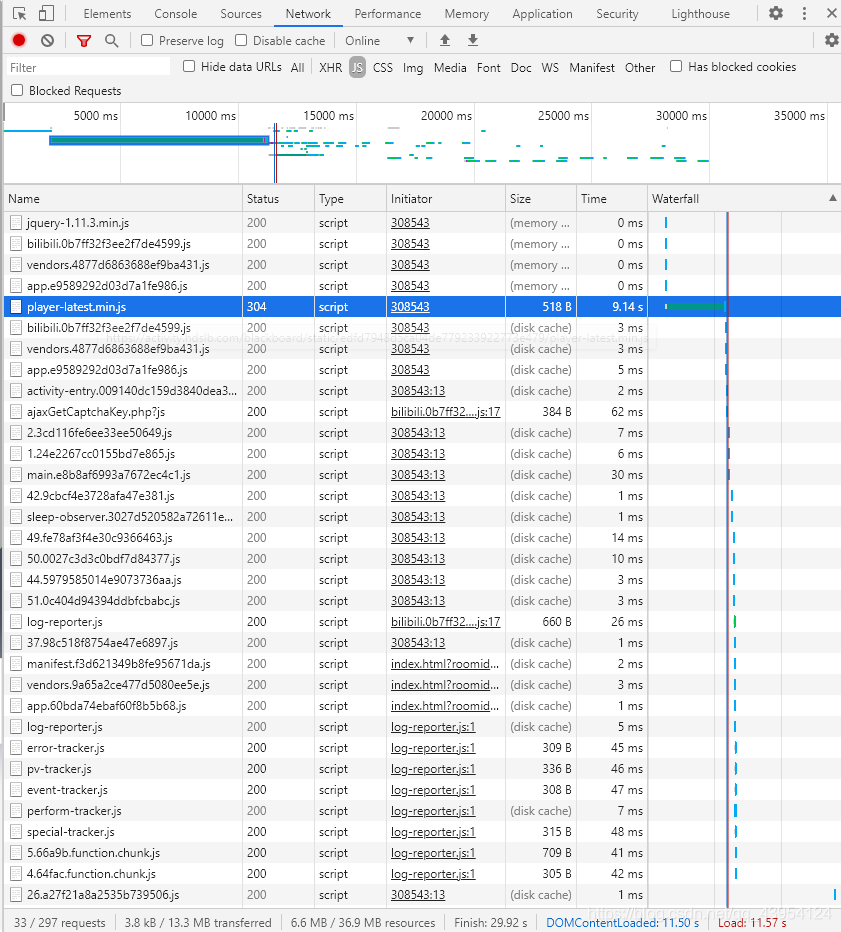The width and height of the screenshot is (841, 932).
Task: Switch to the Security tab
Action: (x=617, y=14)
